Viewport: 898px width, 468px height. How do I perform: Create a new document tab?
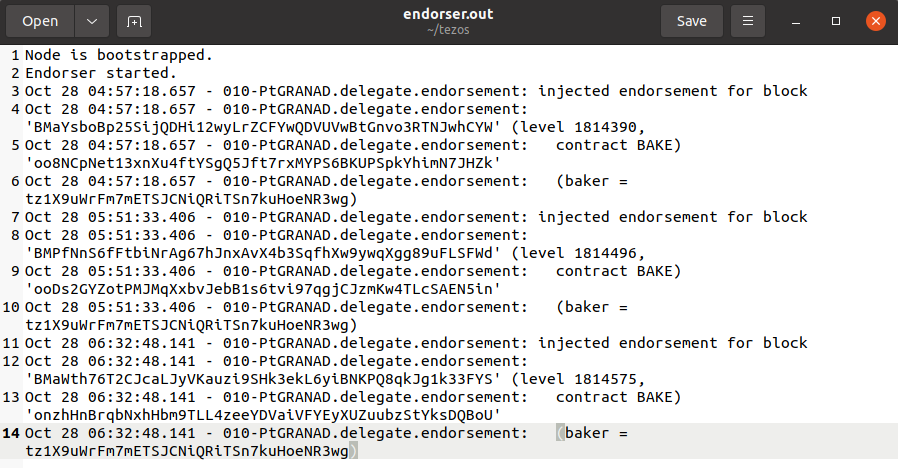tap(134, 21)
